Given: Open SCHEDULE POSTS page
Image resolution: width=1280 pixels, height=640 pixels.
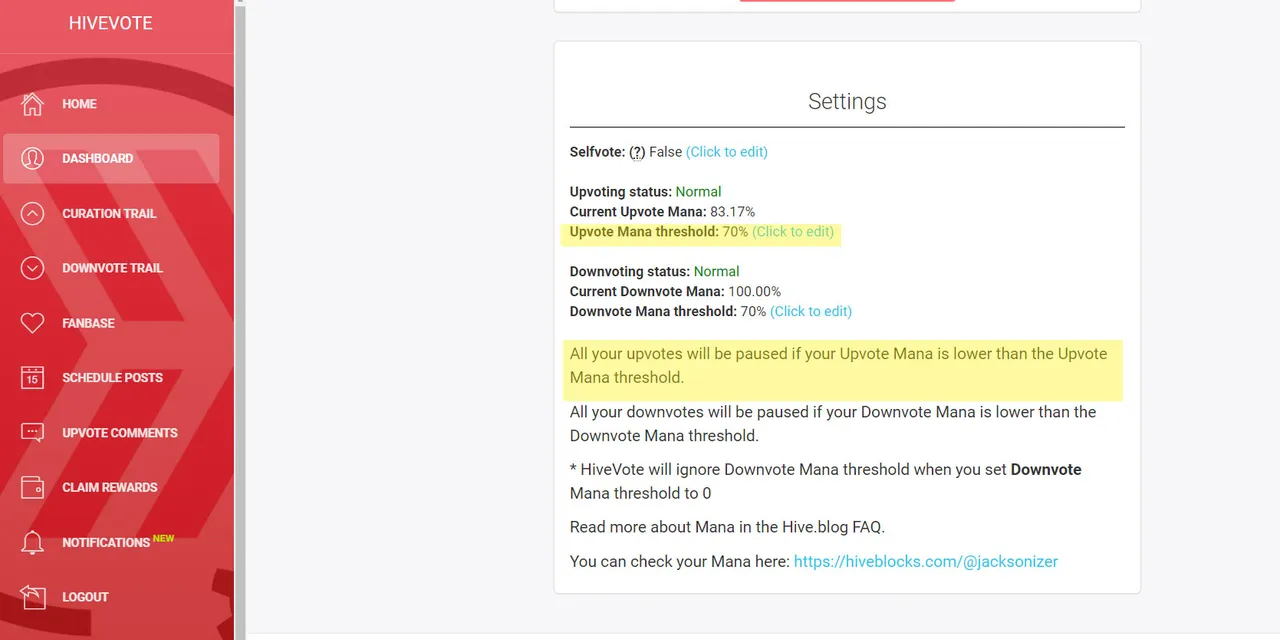Looking at the screenshot, I should [110, 378].
